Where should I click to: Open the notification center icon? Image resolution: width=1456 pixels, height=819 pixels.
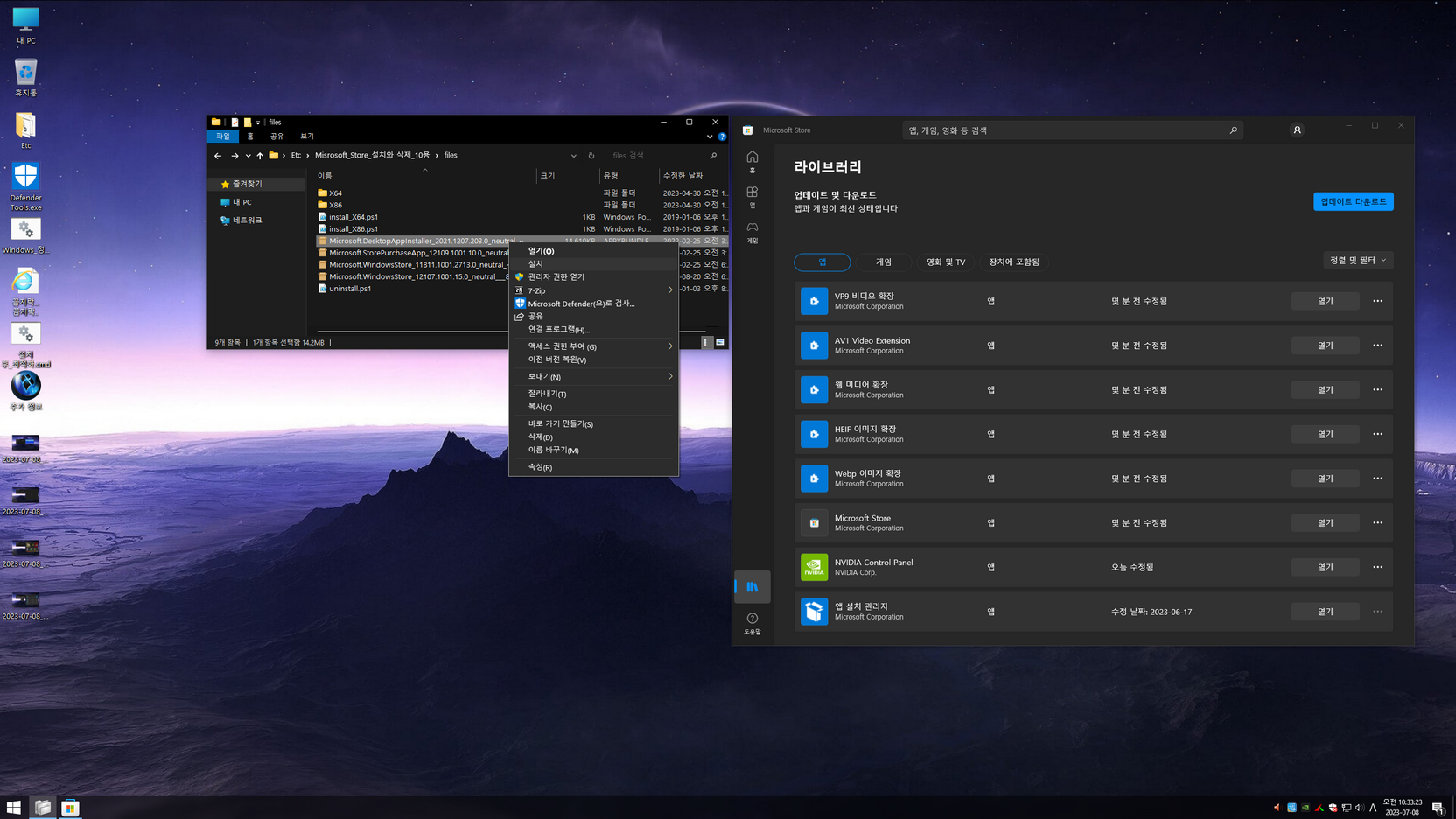point(1438,808)
